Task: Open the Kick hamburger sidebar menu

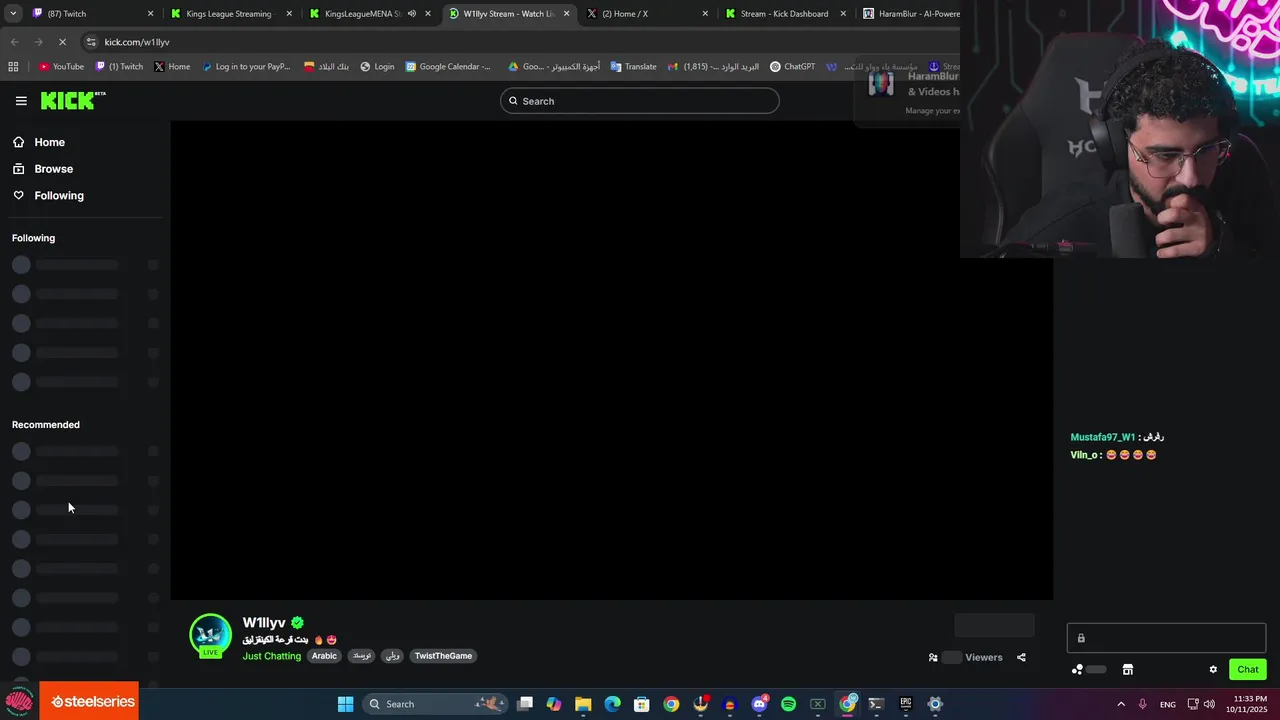Action: pyautogui.click(x=21, y=101)
